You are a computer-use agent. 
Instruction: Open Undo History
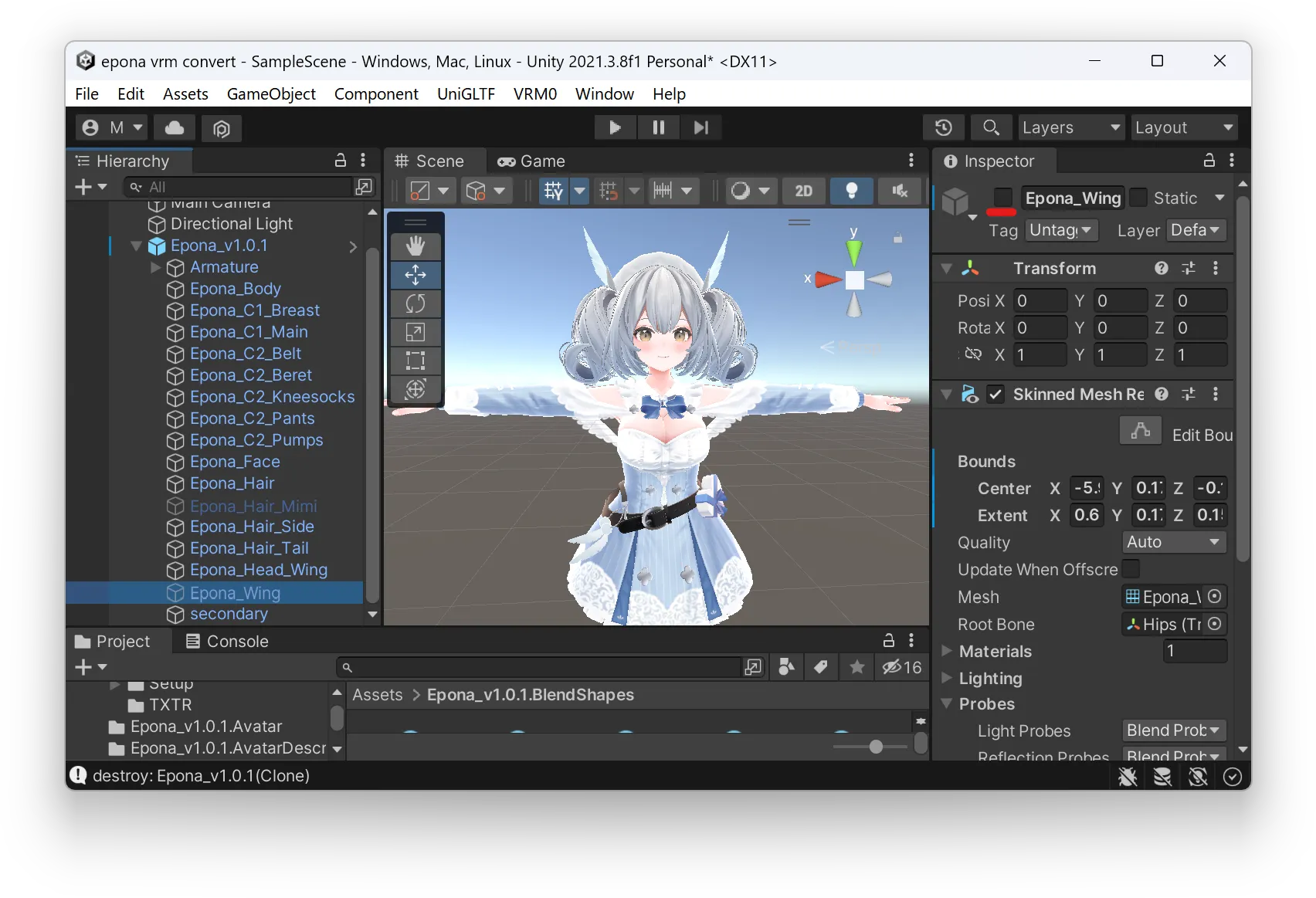tap(943, 127)
